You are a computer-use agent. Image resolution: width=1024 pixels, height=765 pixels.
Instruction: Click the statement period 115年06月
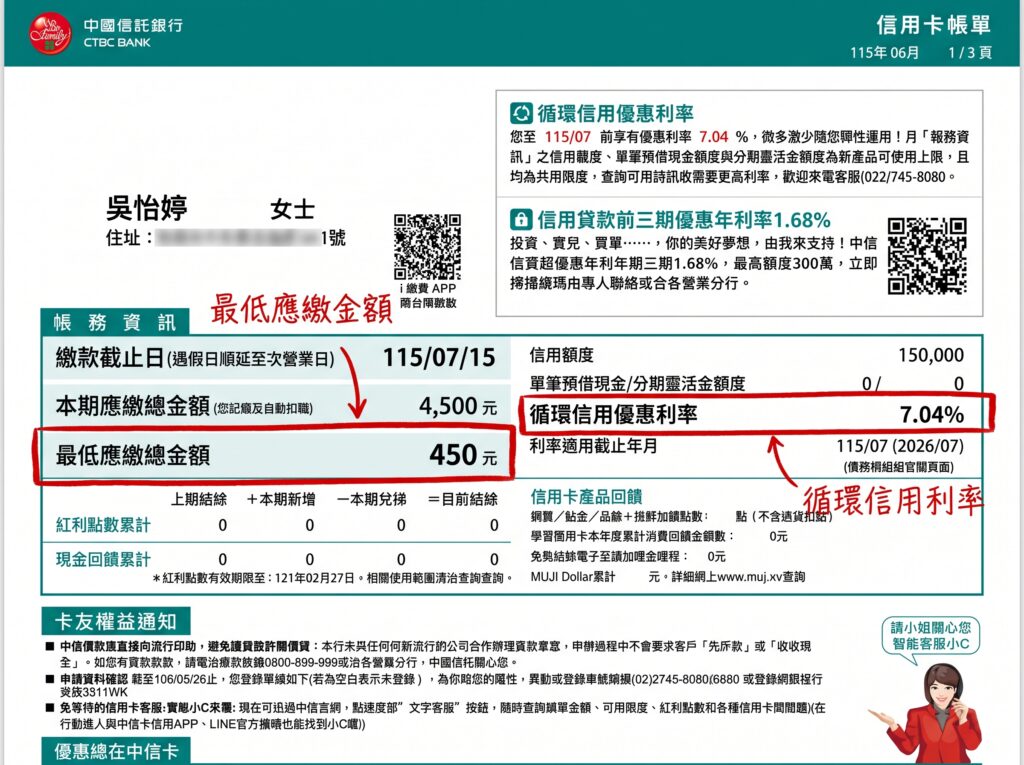885,52
